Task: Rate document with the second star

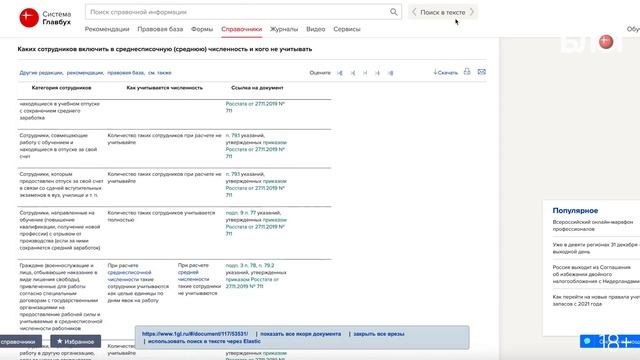Action: (353, 73)
